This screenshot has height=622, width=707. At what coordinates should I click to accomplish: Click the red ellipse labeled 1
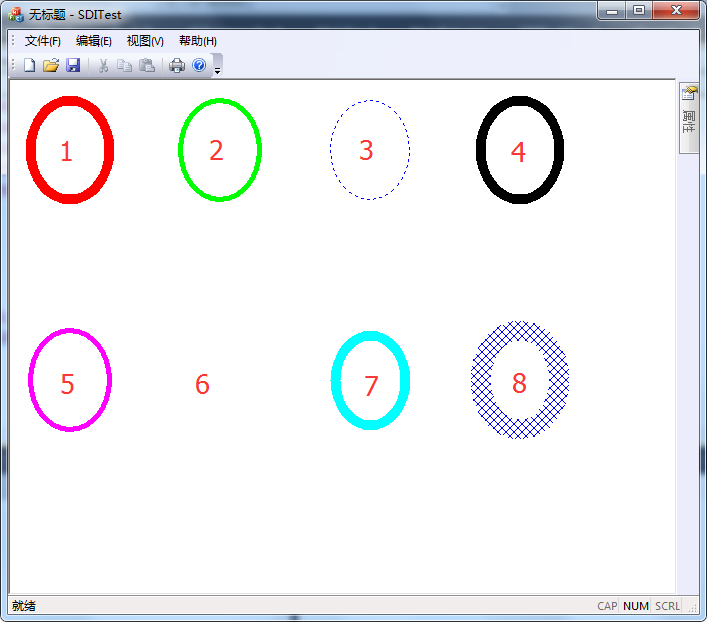pos(70,150)
